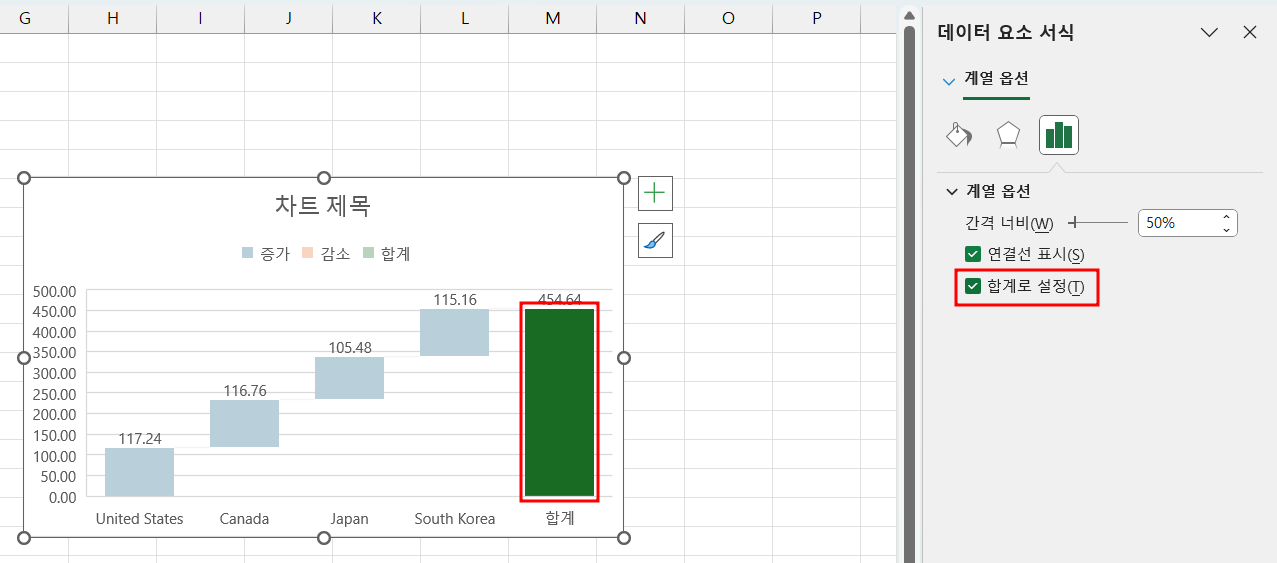1277x563 pixels.
Task: Click the 116.76 data label
Action: (x=244, y=391)
